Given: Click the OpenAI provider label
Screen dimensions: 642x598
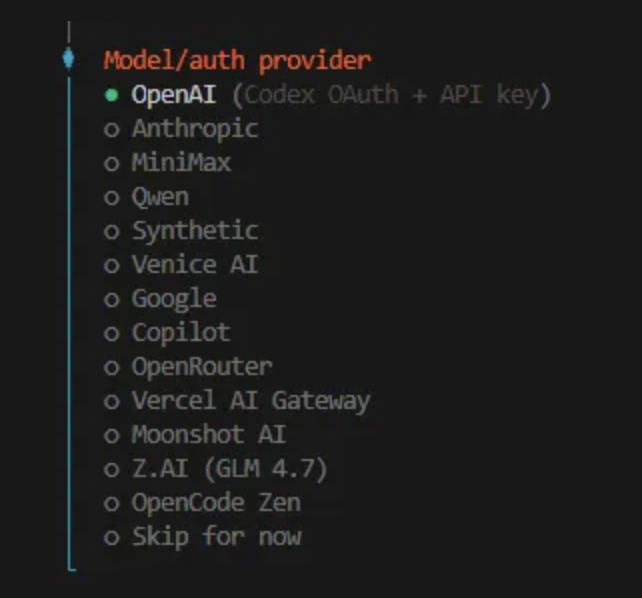Looking at the screenshot, I should pyautogui.click(x=174, y=95).
